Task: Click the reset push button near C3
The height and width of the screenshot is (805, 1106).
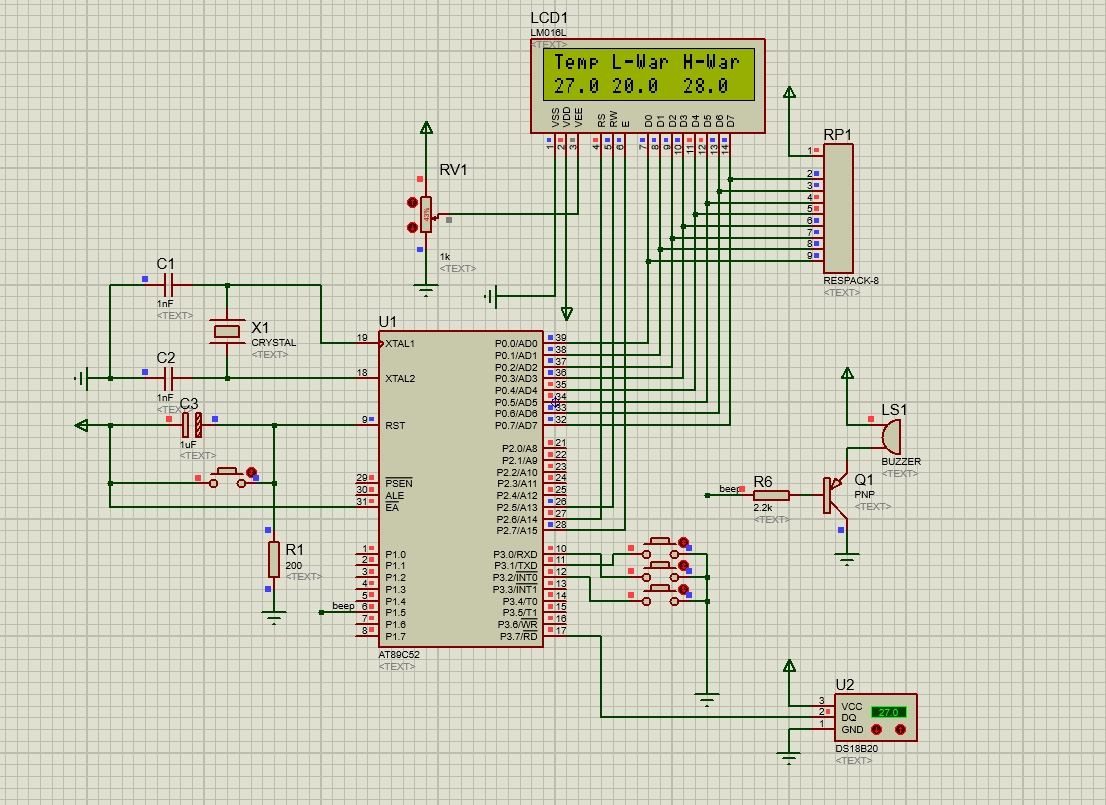Action: coord(228,478)
